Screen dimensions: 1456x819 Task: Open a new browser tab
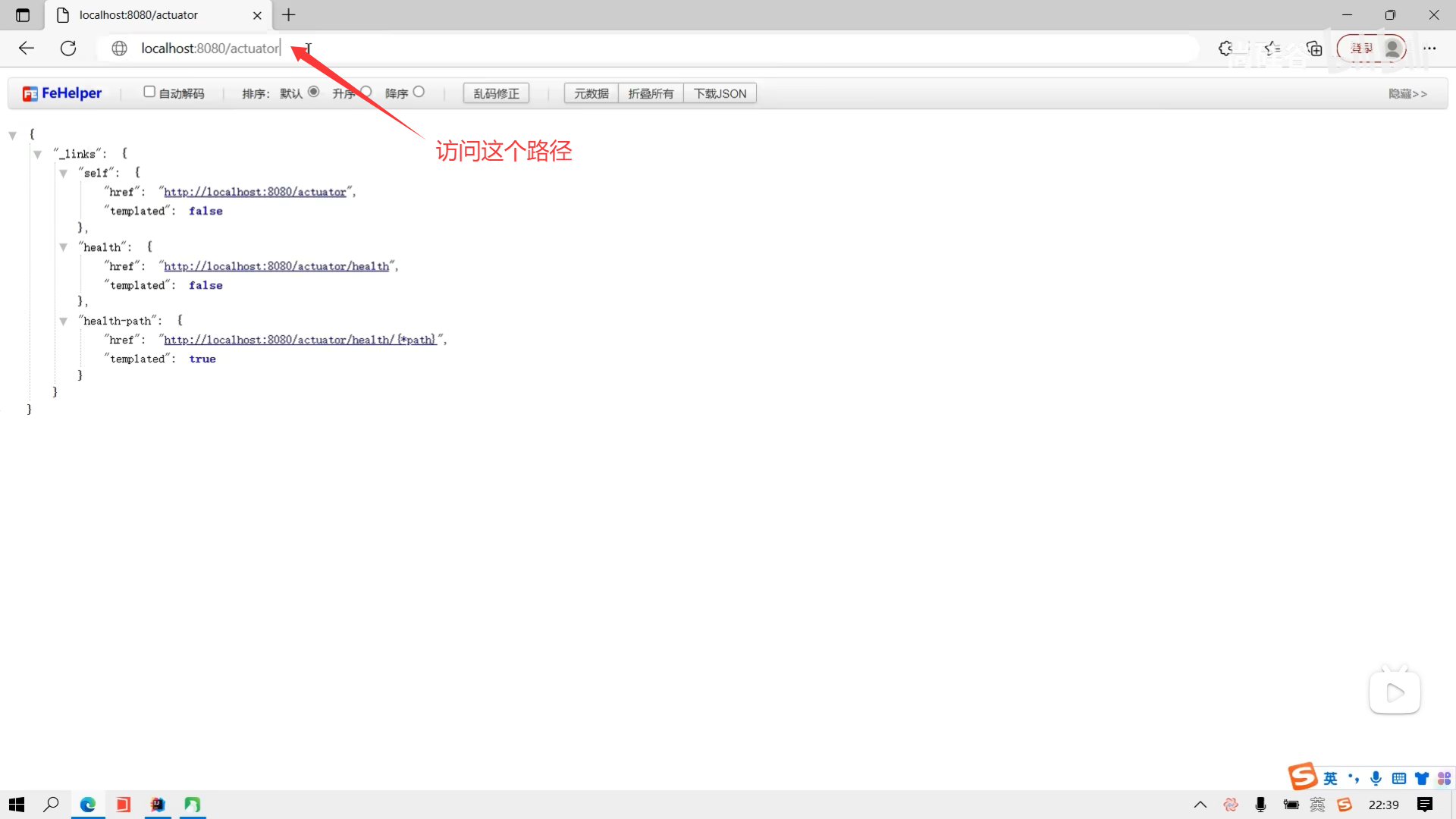click(289, 15)
